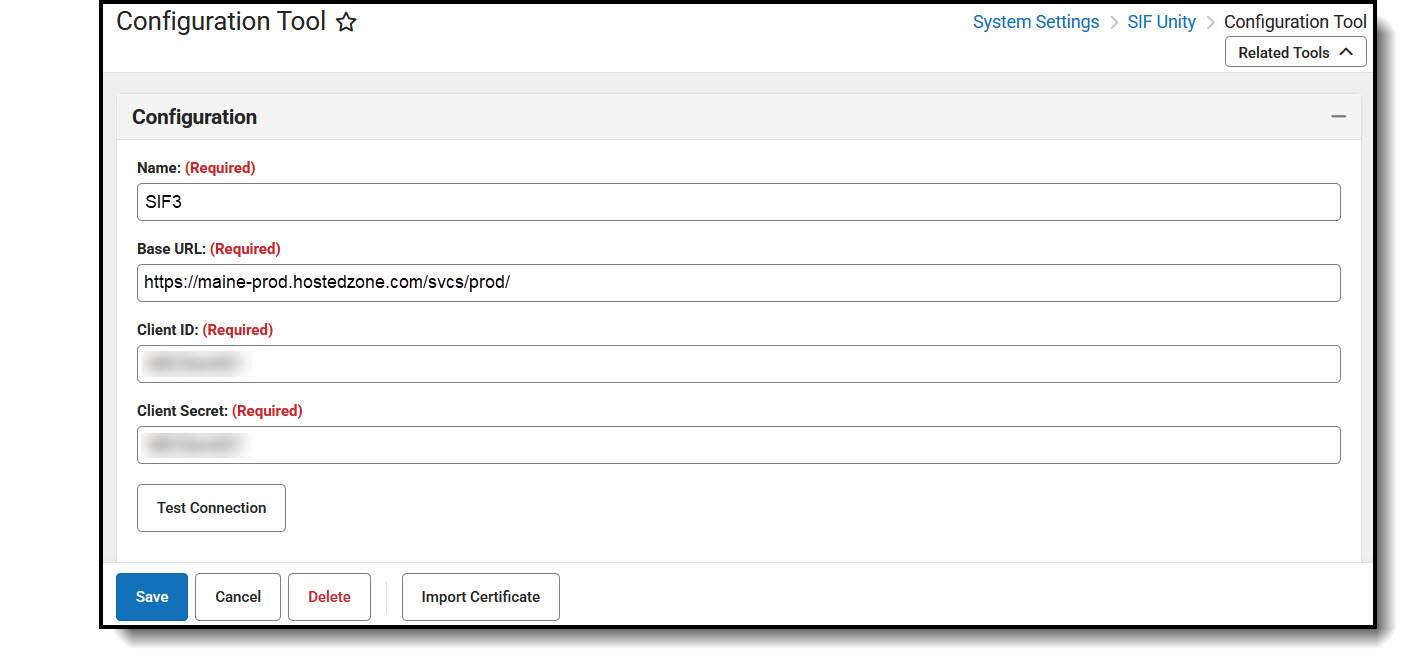Open System Settings from the breadcrumb
The width and height of the screenshot is (1411, 663).
[x=1035, y=21]
